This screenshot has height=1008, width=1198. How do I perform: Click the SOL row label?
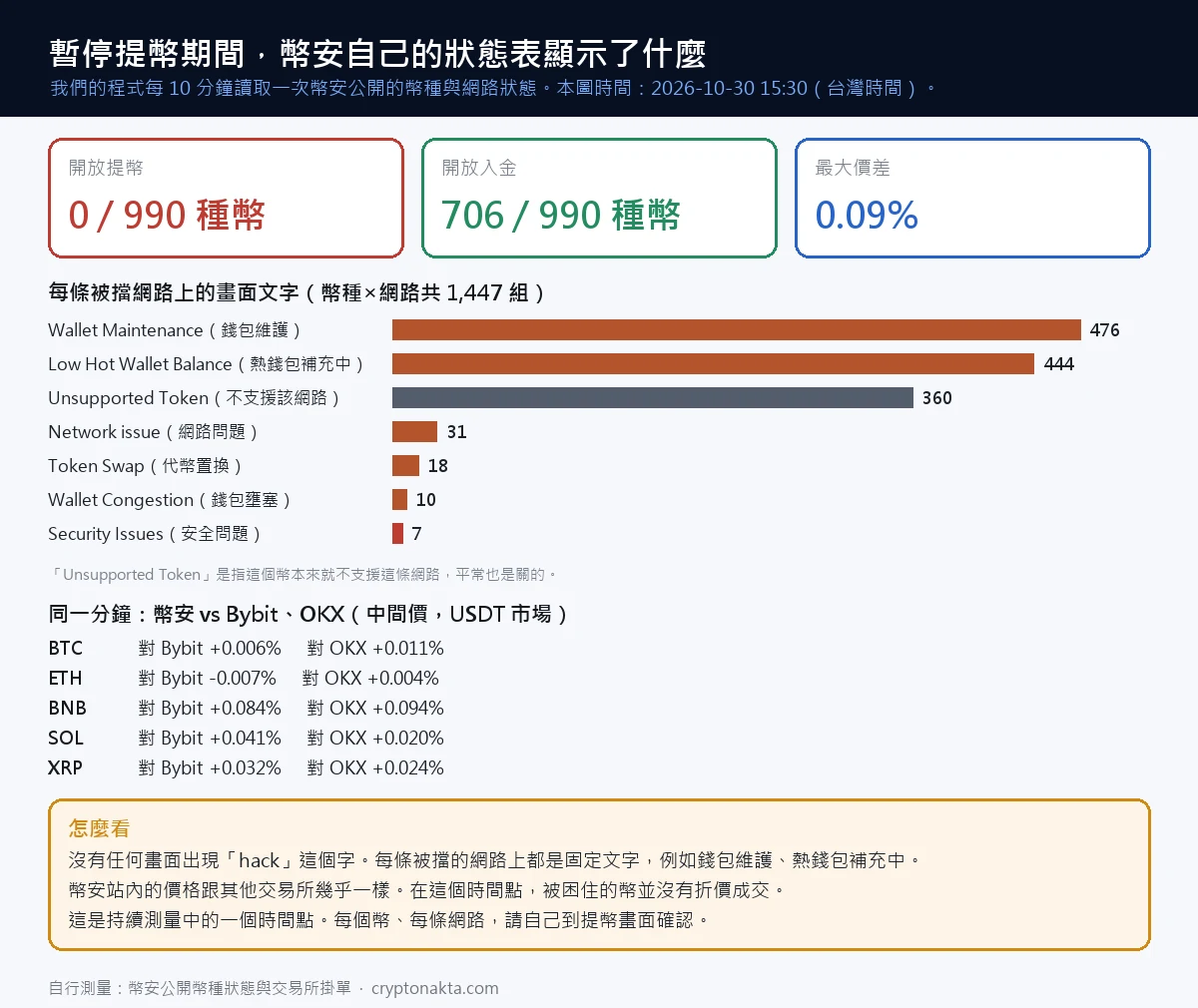66,739
